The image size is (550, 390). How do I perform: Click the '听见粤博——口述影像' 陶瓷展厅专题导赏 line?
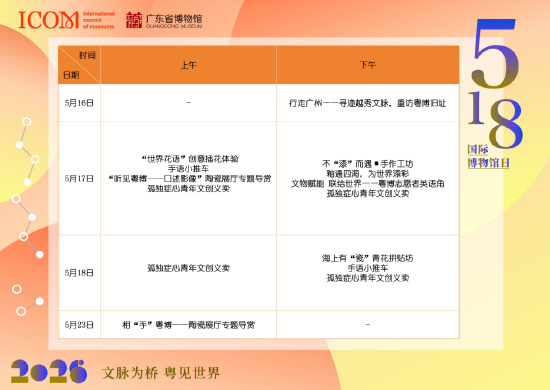coord(190,179)
